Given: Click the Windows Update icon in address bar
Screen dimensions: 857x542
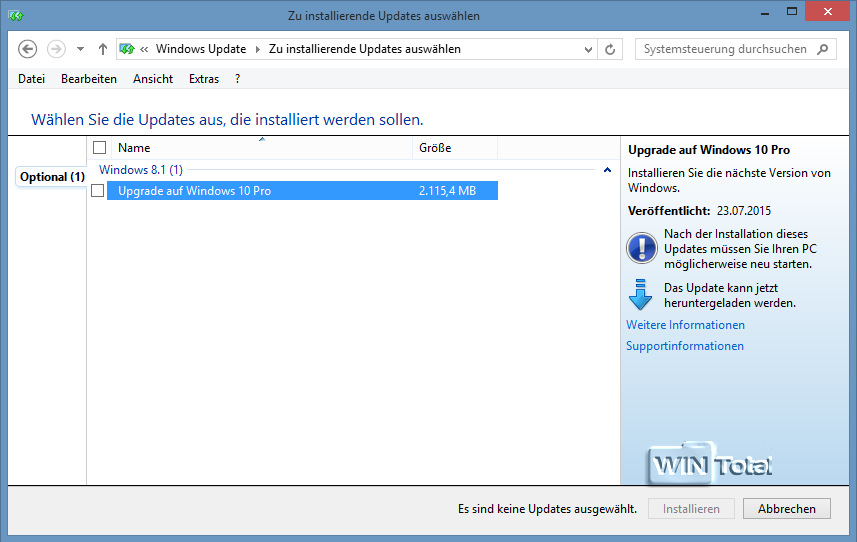Looking at the screenshot, I should [x=127, y=49].
